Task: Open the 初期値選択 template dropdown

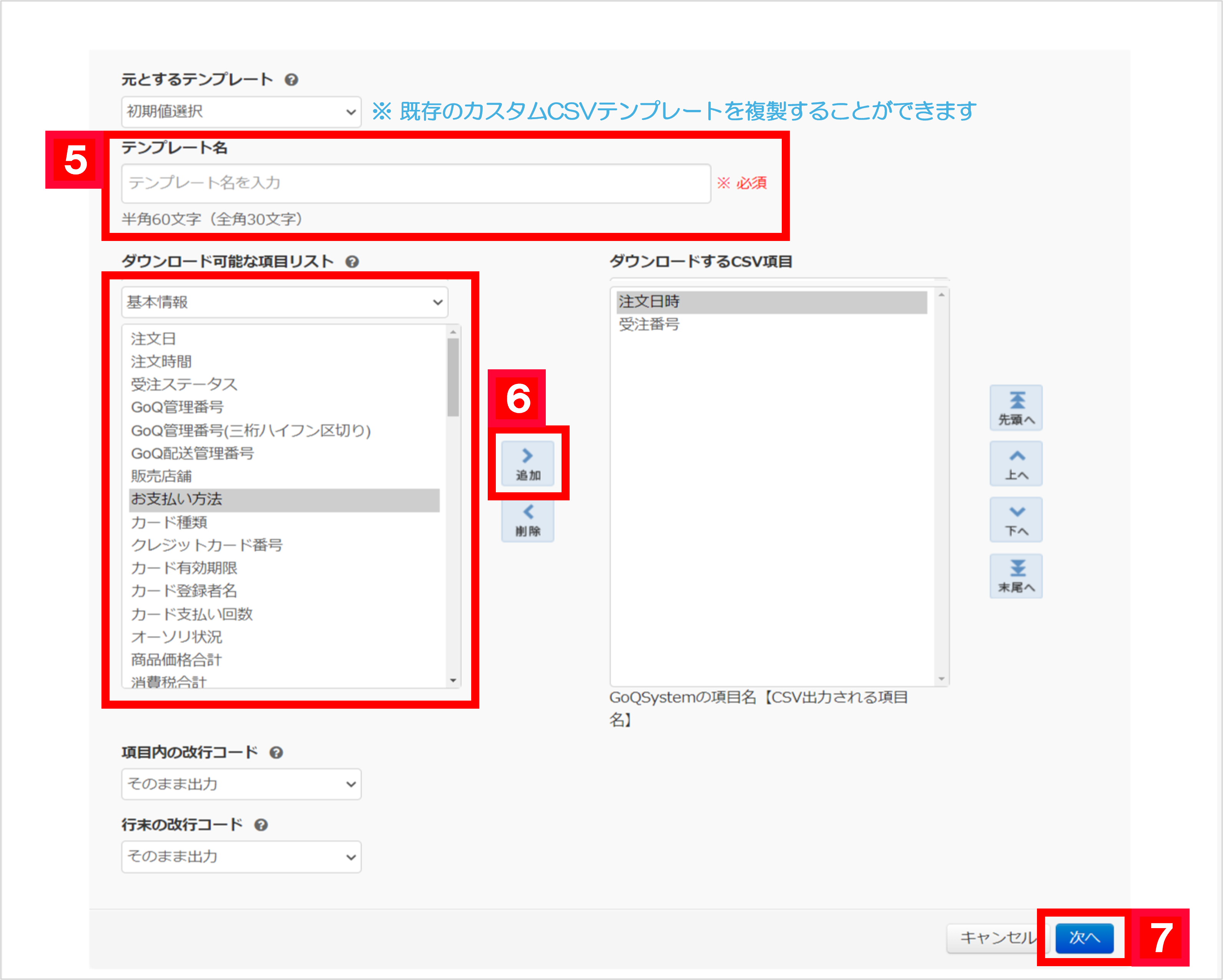Action: pos(241,112)
